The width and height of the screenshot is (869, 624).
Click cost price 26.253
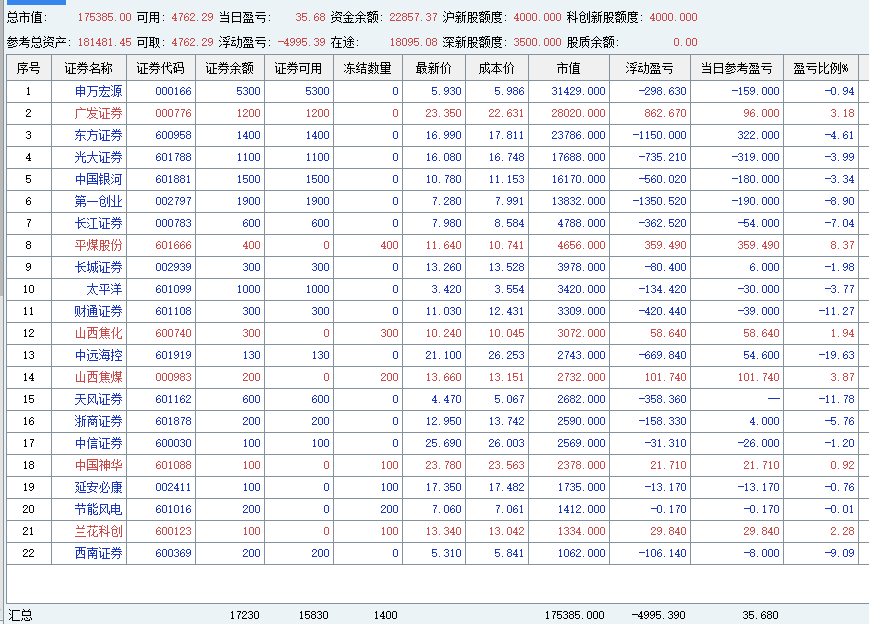point(507,355)
